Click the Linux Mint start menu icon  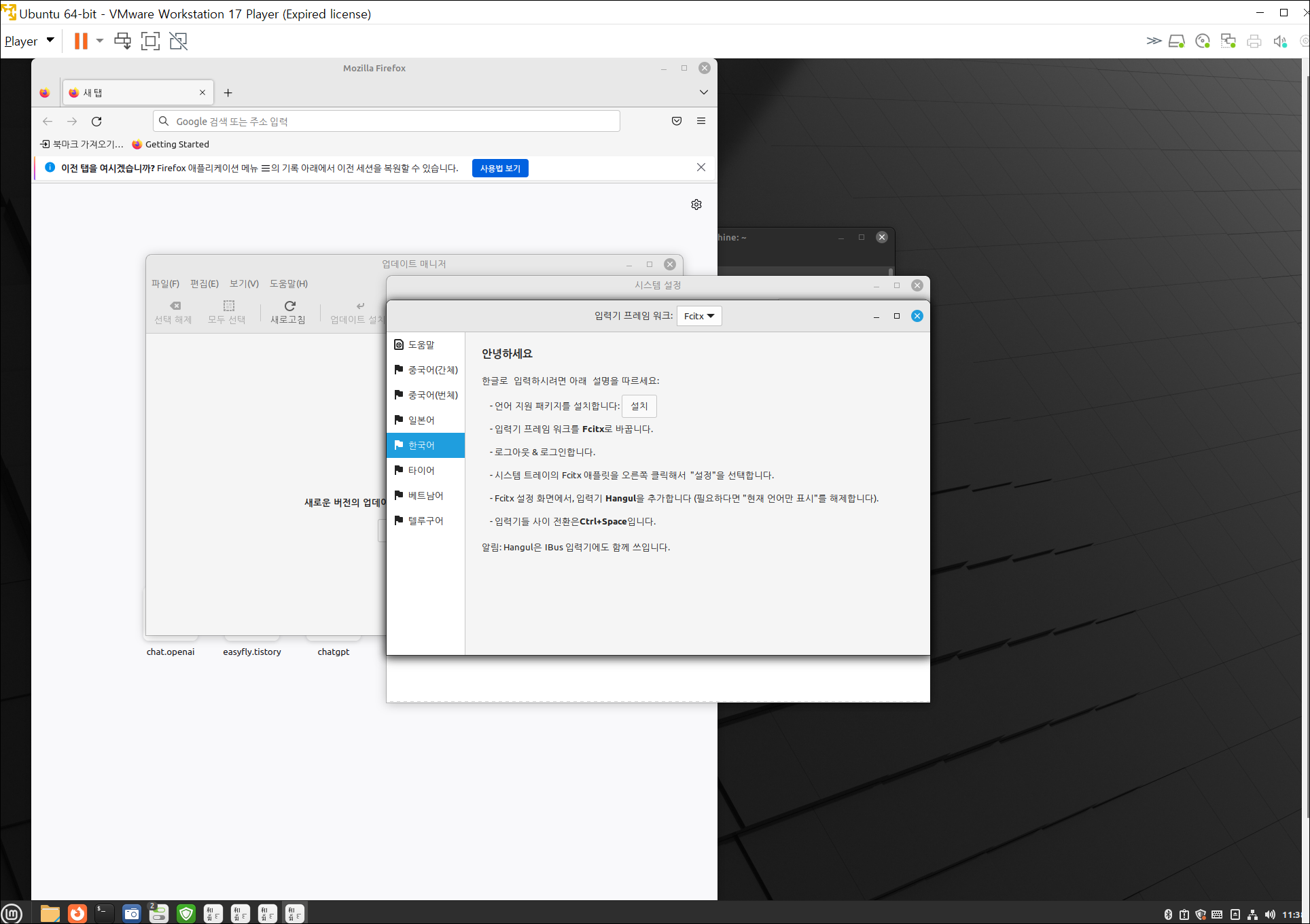[12, 913]
